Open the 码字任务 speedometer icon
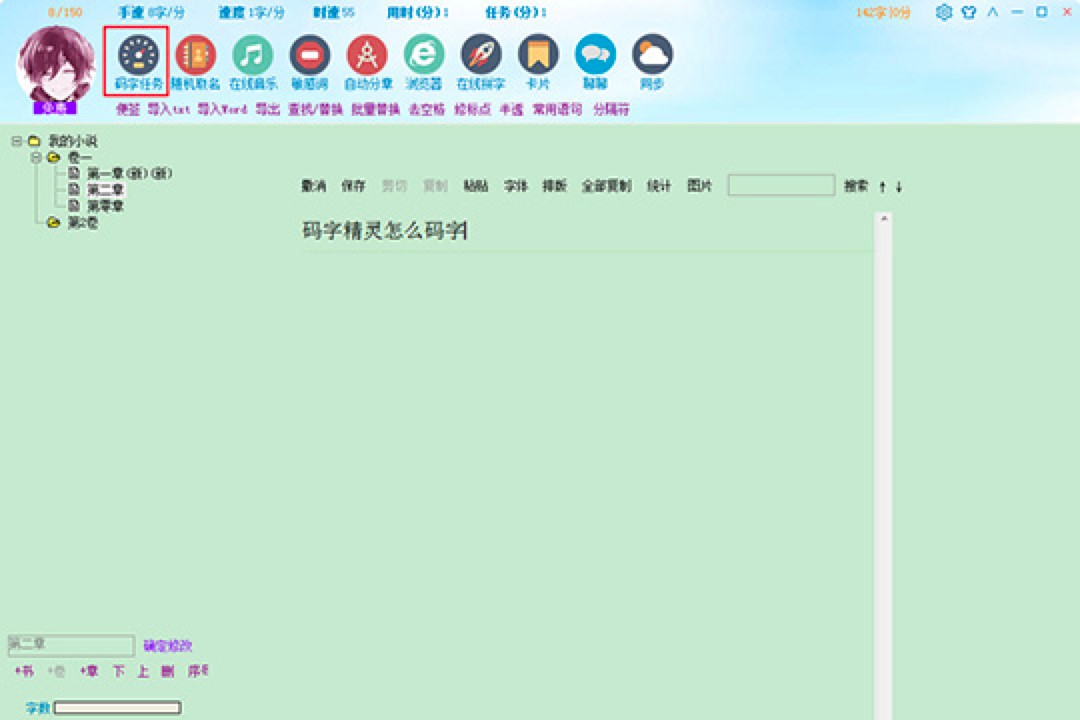The width and height of the screenshot is (1080, 720). click(x=138, y=54)
